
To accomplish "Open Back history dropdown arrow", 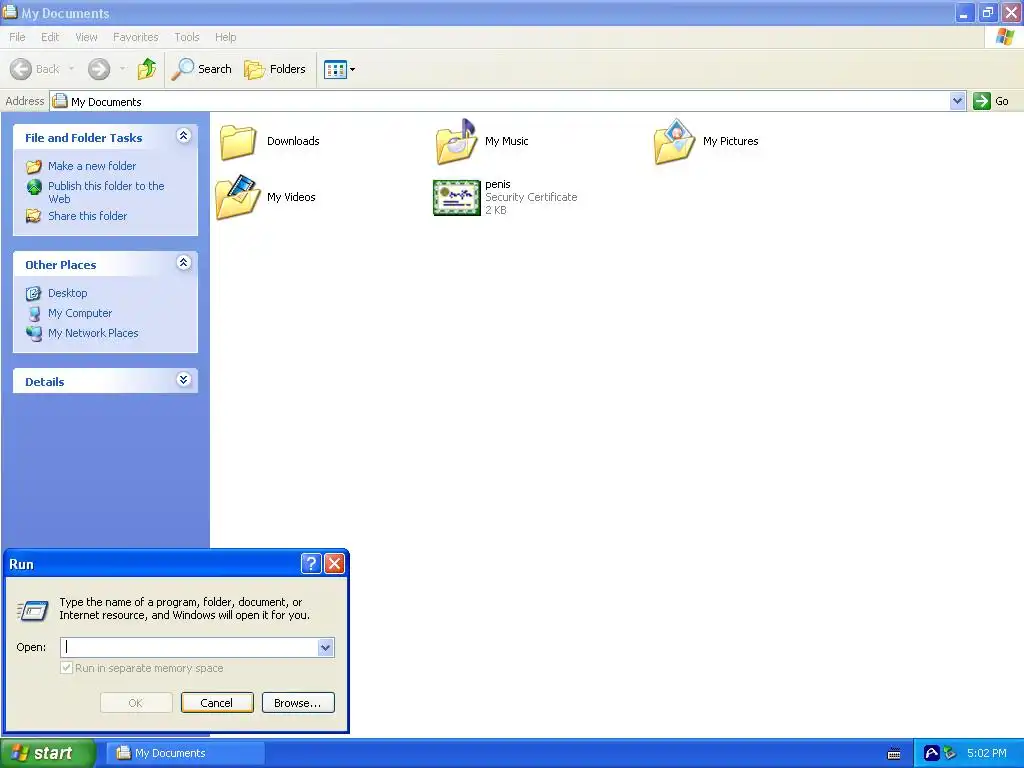I will click(71, 69).
